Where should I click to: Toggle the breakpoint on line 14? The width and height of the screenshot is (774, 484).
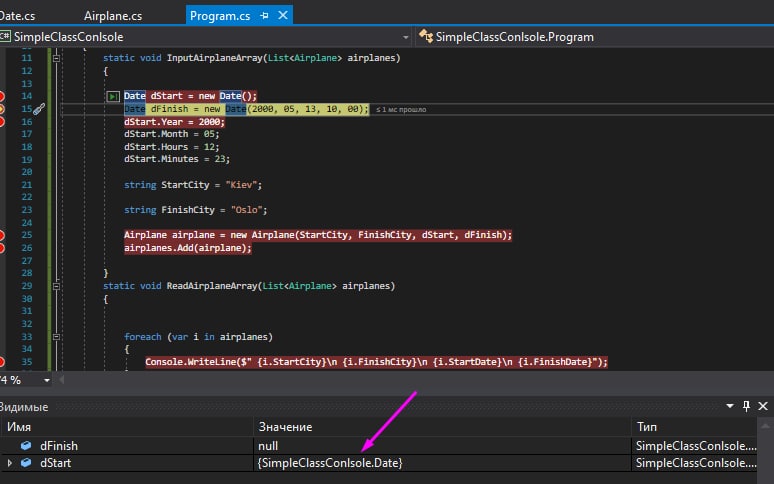coord(1,96)
